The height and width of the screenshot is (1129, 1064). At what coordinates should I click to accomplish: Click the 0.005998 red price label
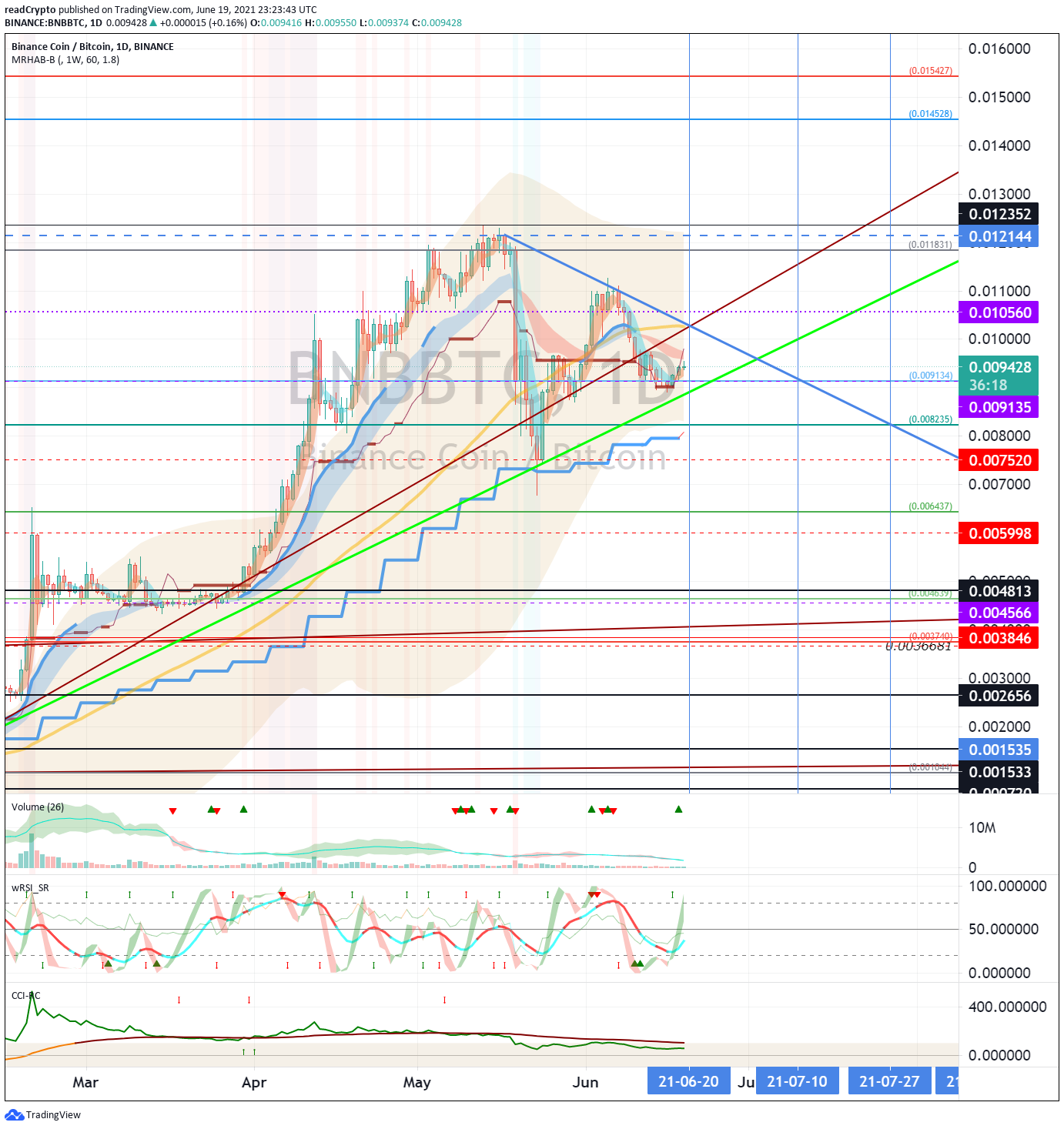999,533
